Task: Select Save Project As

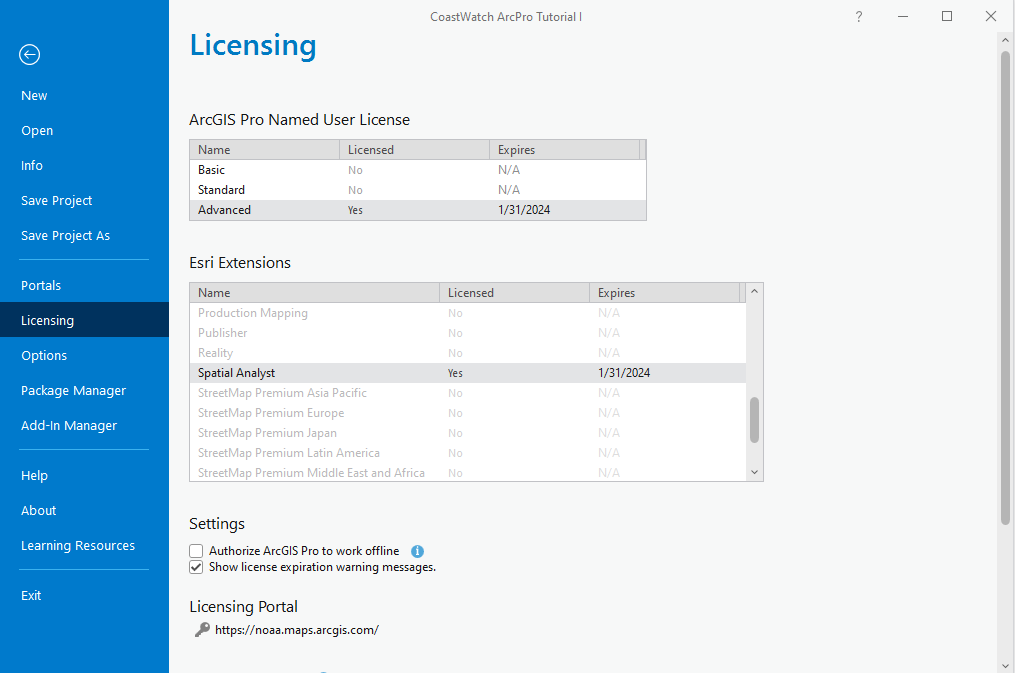Action: (65, 235)
